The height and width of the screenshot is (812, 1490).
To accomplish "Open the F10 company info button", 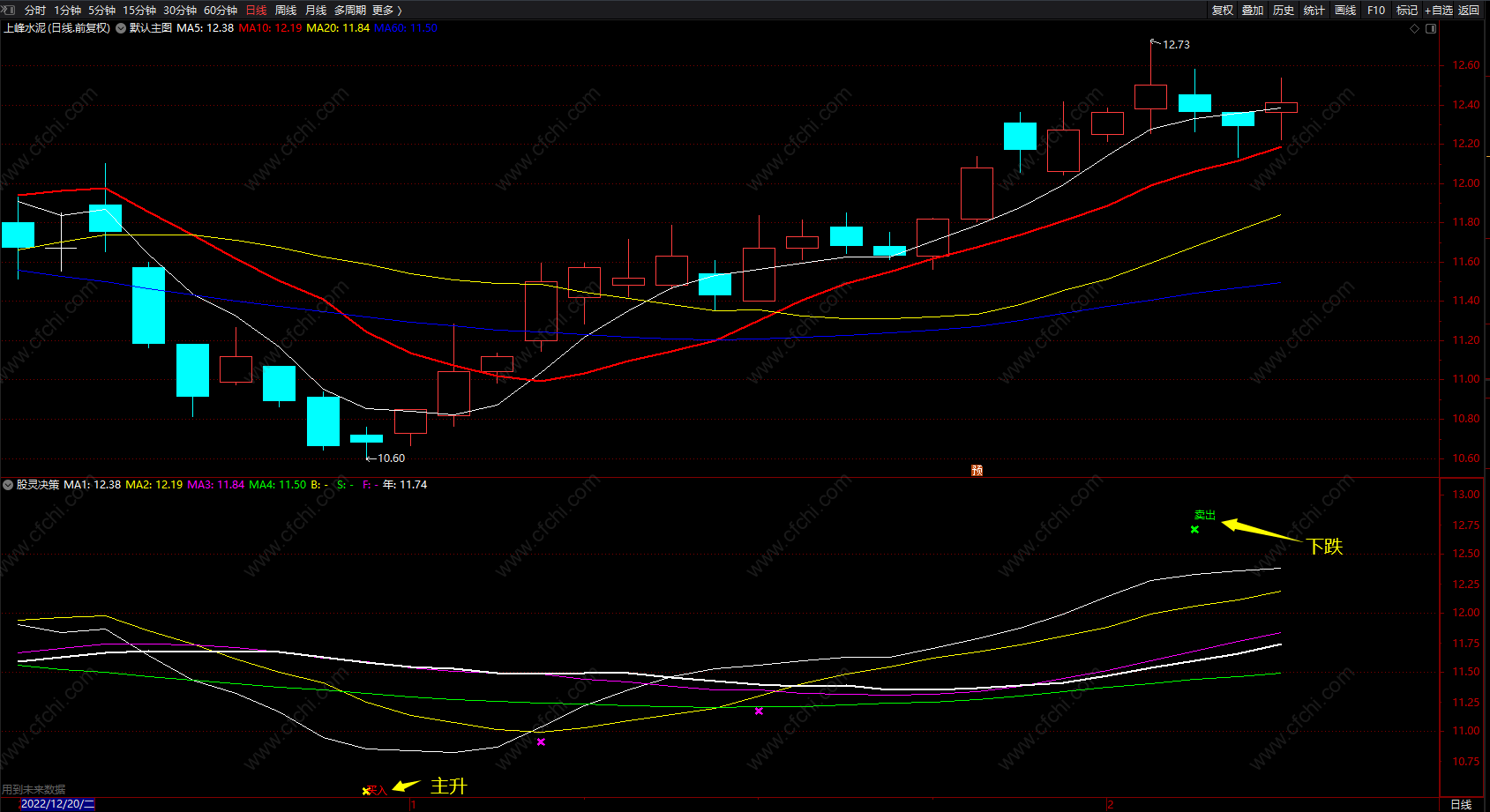I will point(1376,11).
